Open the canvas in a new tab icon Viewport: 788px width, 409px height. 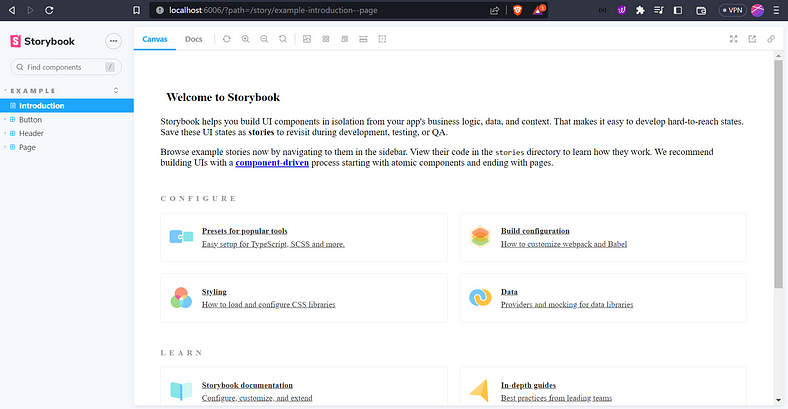tap(752, 39)
